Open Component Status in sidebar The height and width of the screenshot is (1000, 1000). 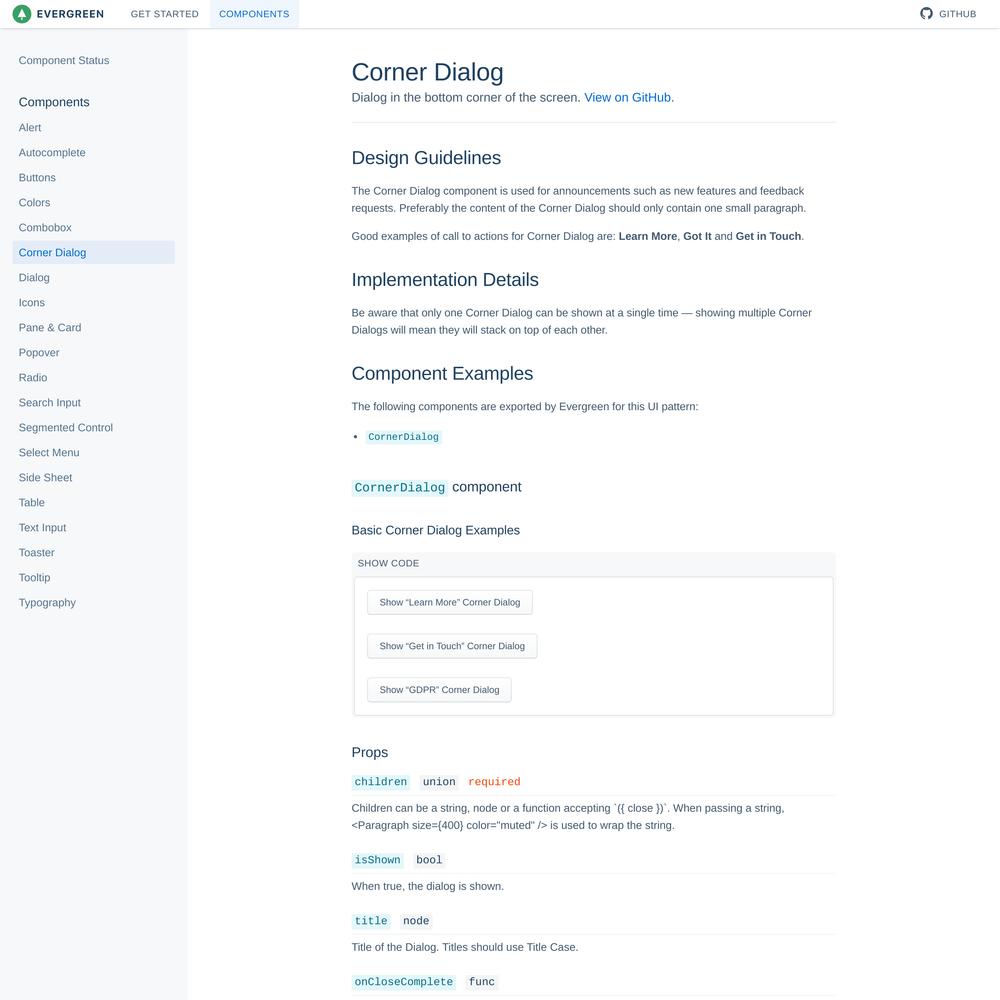64,61
